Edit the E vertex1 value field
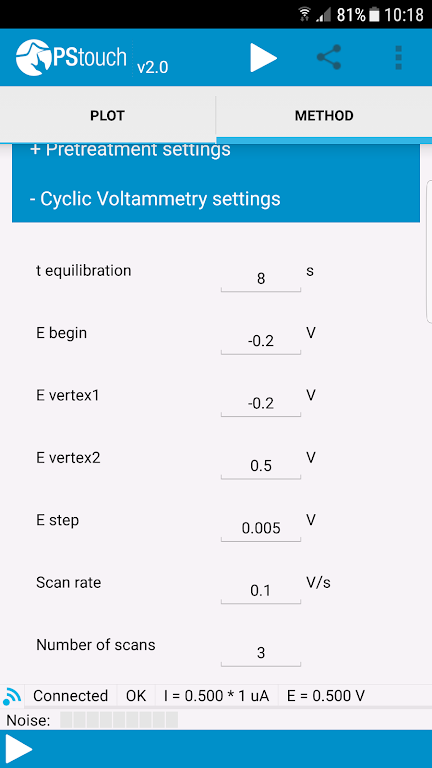The width and height of the screenshot is (432, 768). pos(261,404)
